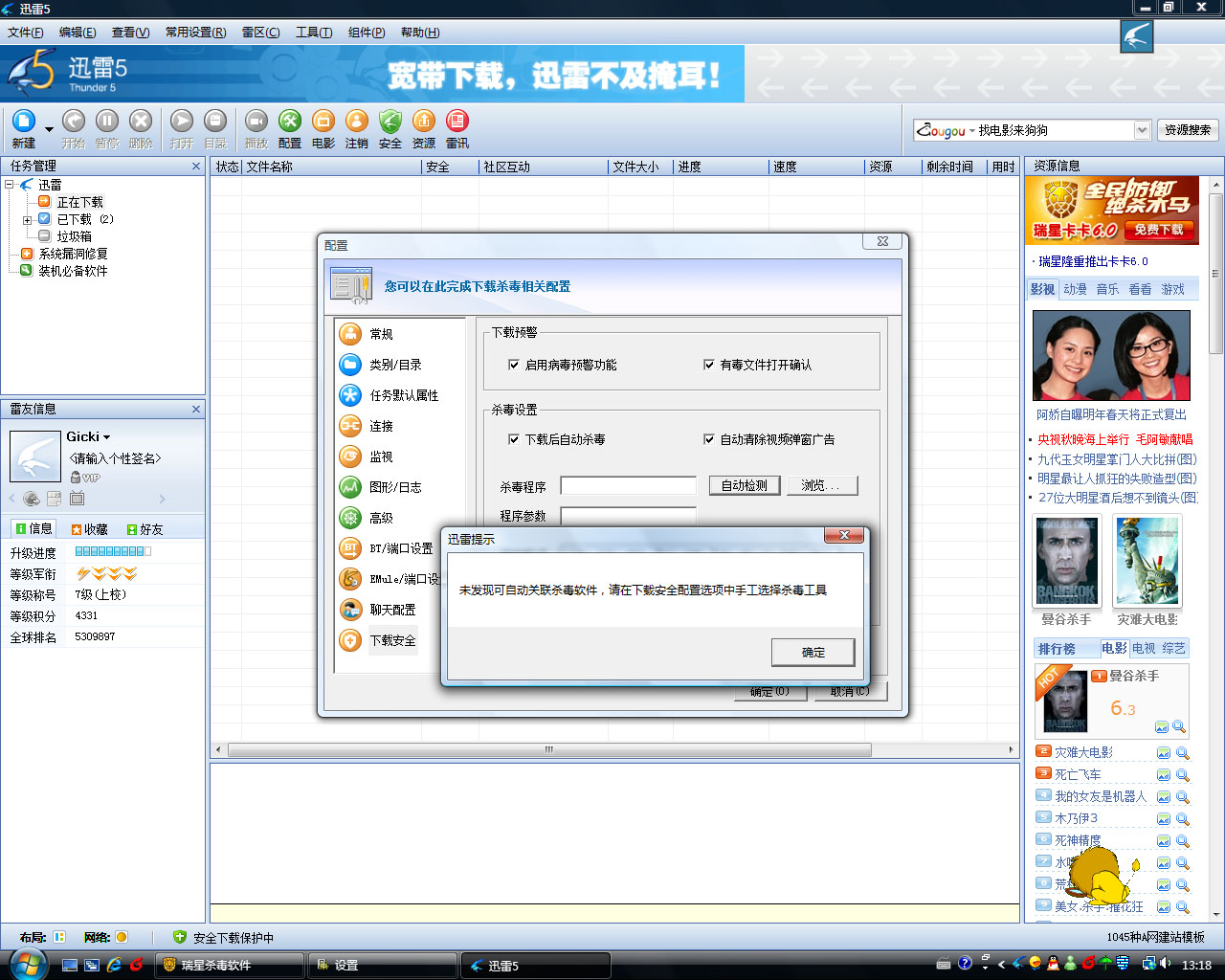Image resolution: width=1225 pixels, height=980 pixels.
Task: Click the 资源 resources toolbar icon
Action: (x=424, y=121)
